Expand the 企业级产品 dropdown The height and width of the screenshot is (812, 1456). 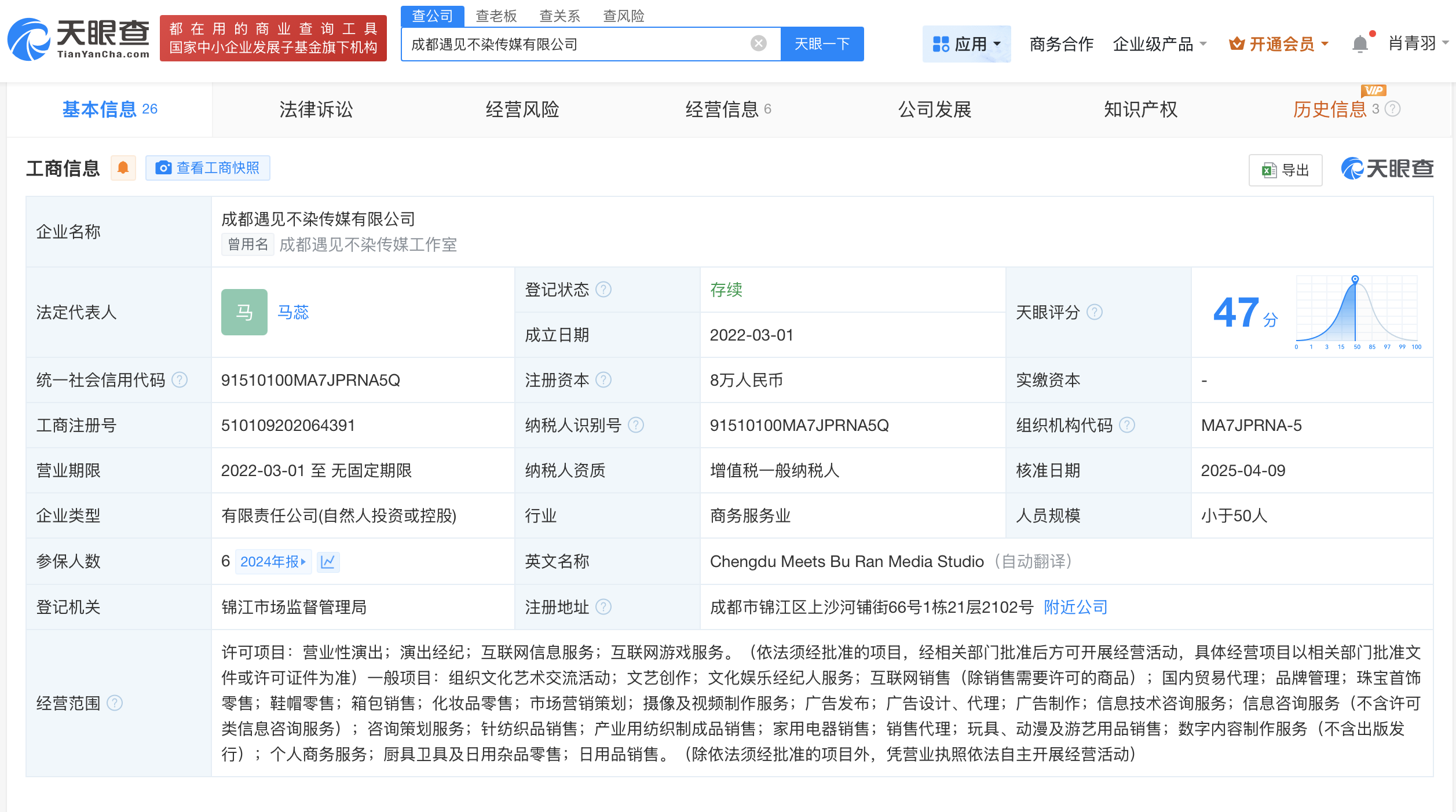[x=1203, y=44]
